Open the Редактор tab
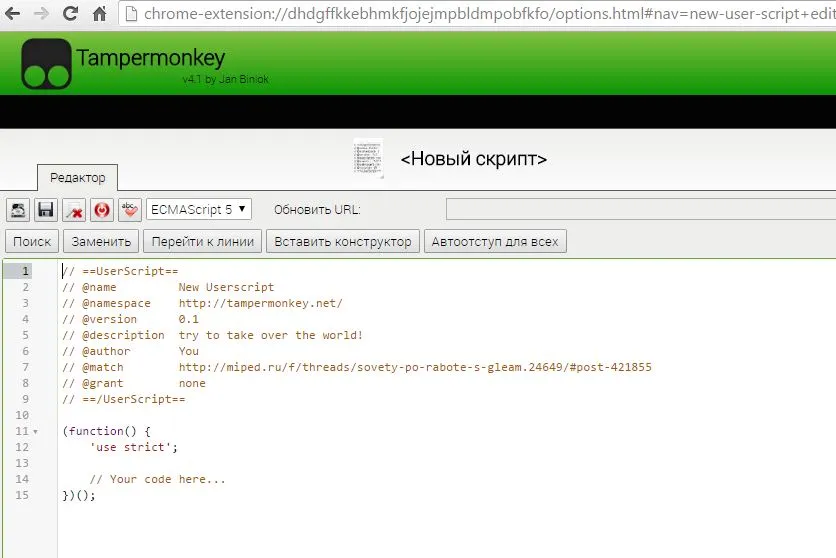The width and height of the screenshot is (836, 558). click(x=77, y=177)
